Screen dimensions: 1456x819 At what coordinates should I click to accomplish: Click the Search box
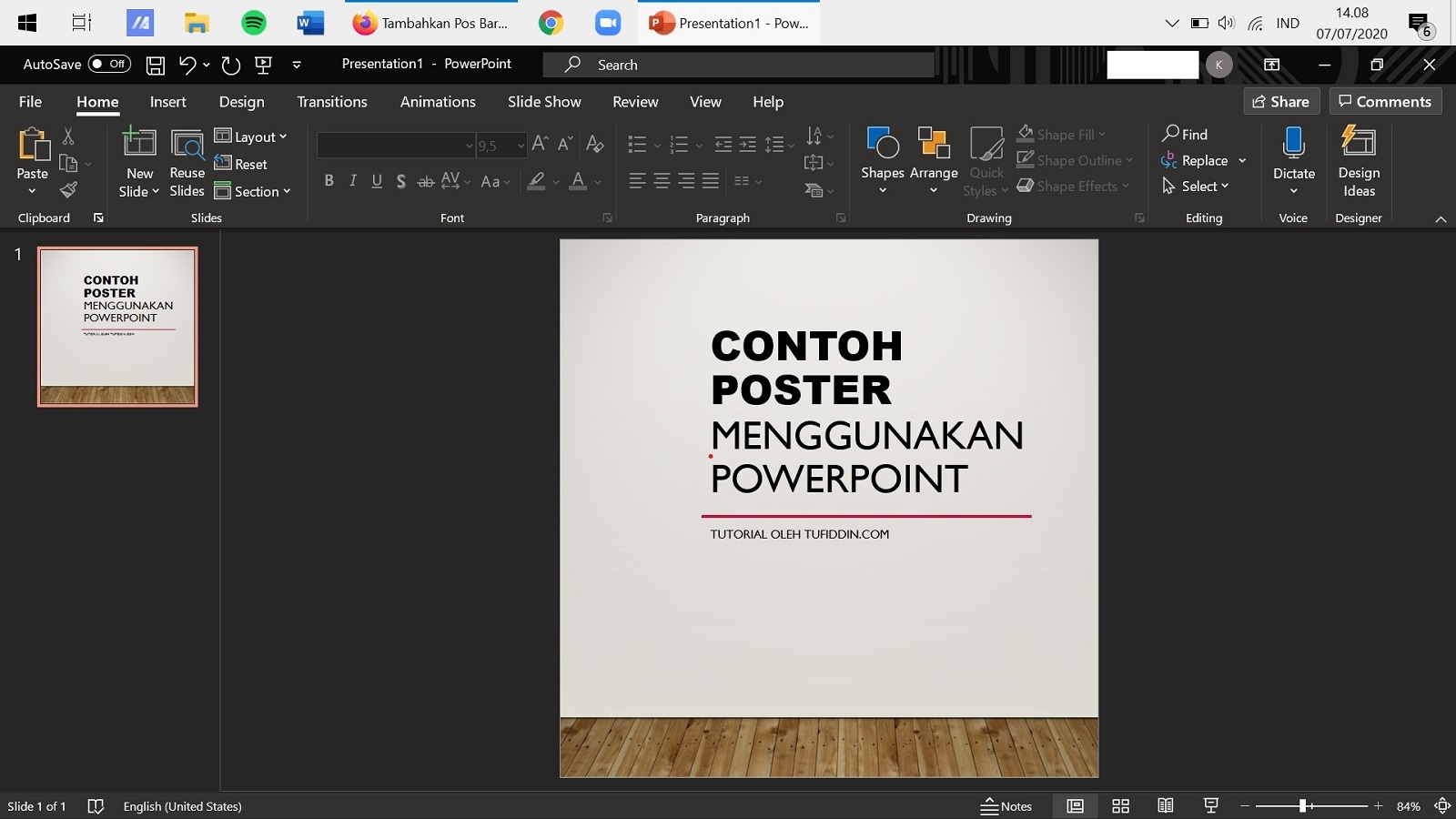click(739, 65)
